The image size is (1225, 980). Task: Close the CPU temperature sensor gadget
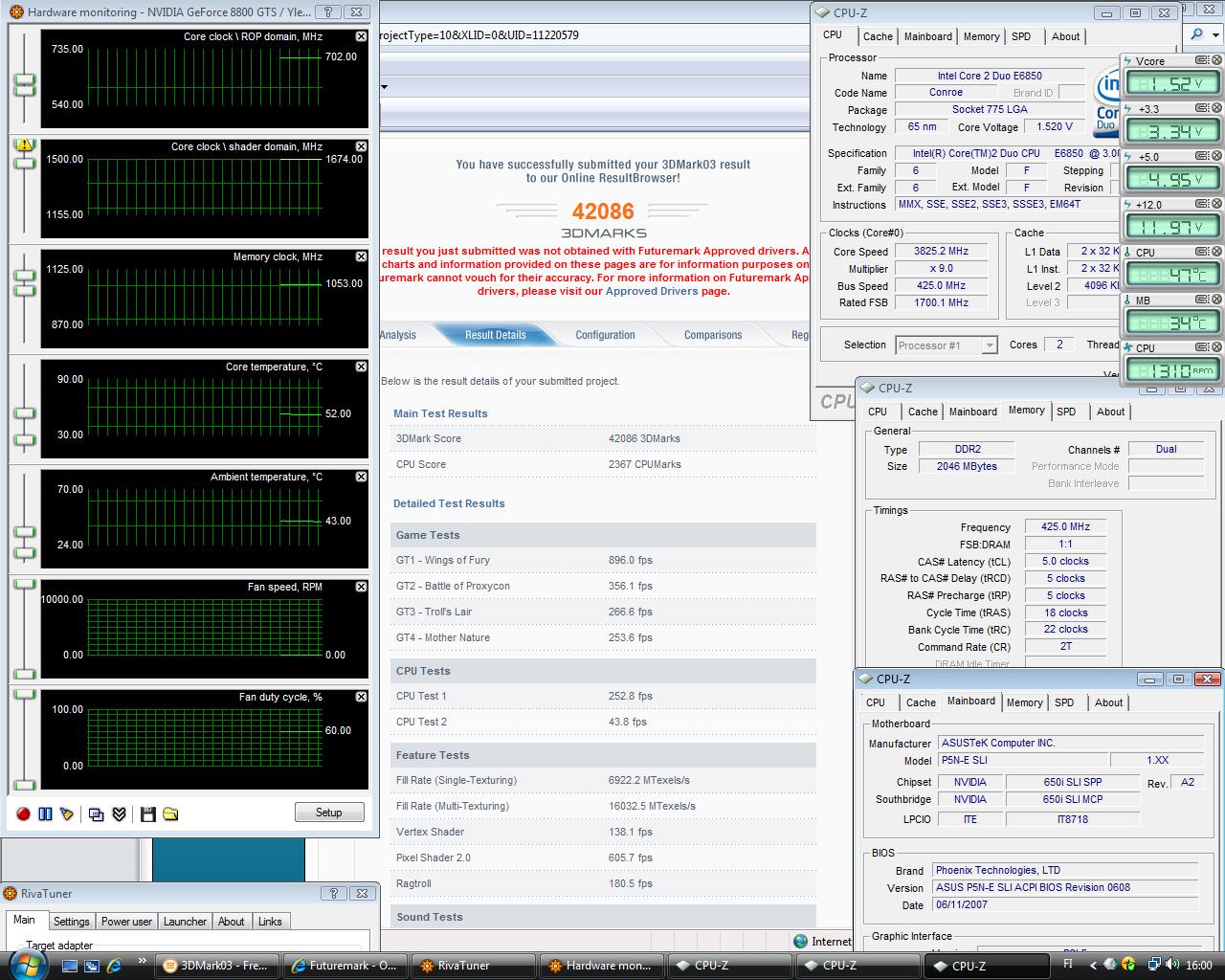click(x=1217, y=252)
